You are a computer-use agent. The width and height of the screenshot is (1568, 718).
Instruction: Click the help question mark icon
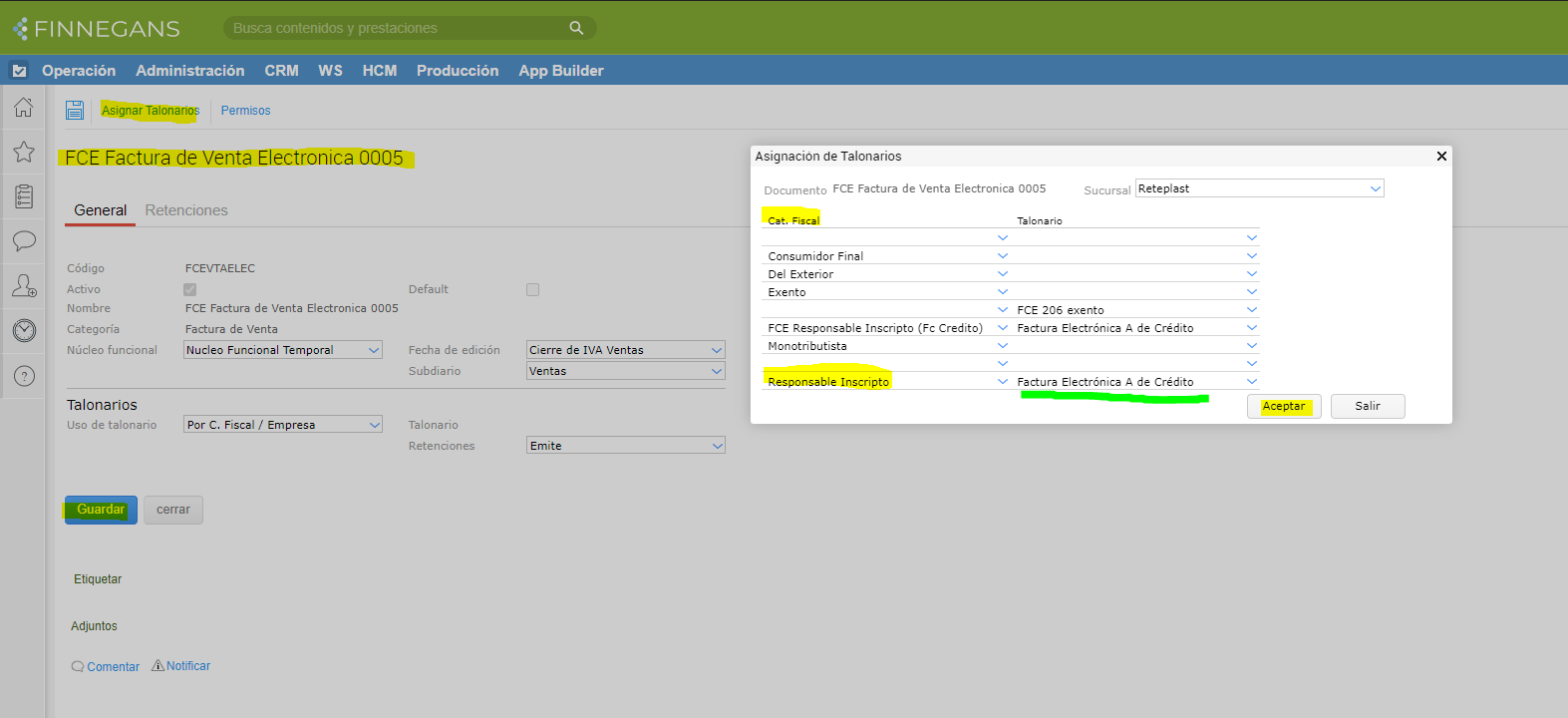click(x=24, y=376)
